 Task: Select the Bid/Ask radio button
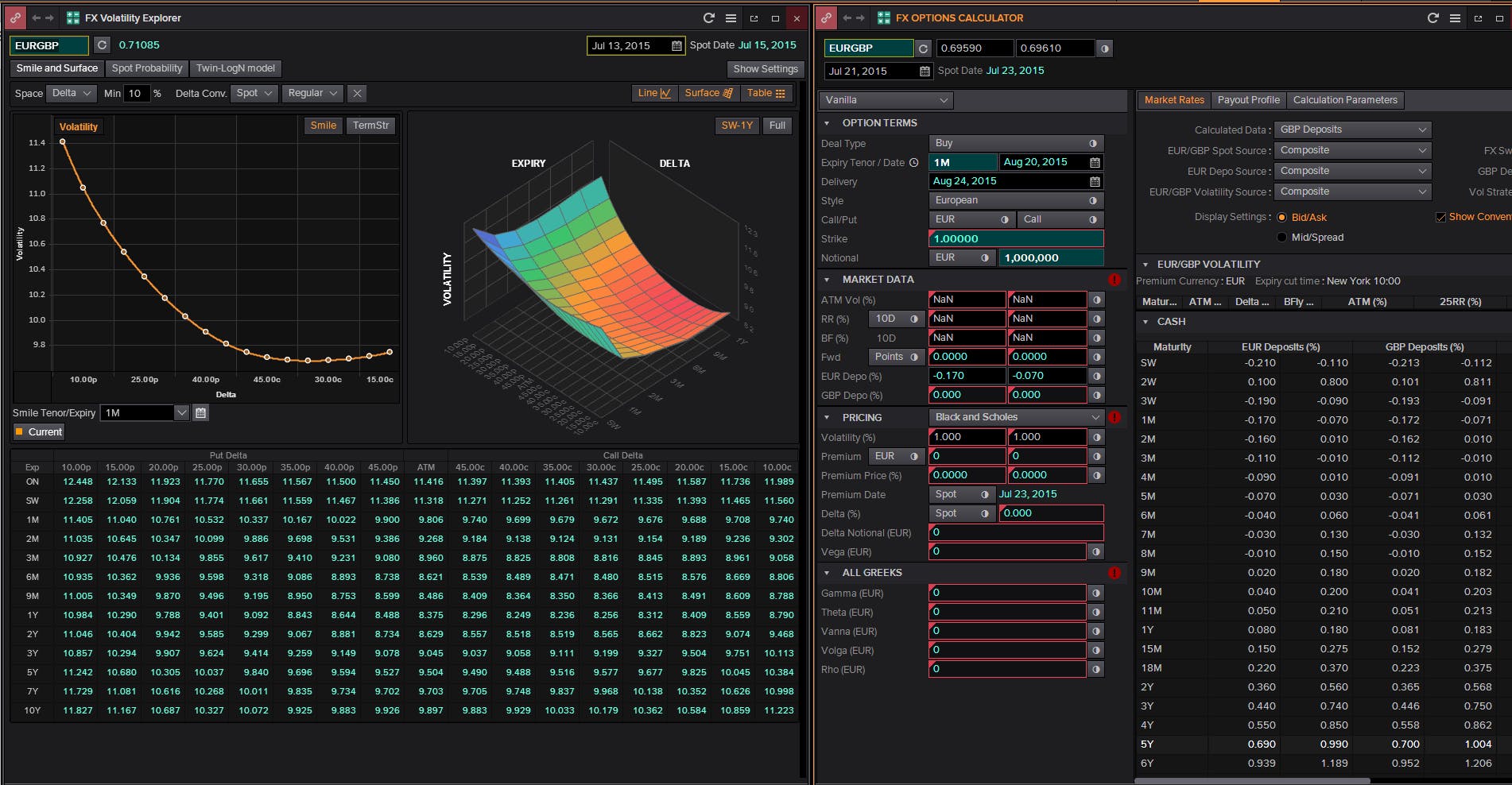[1281, 217]
